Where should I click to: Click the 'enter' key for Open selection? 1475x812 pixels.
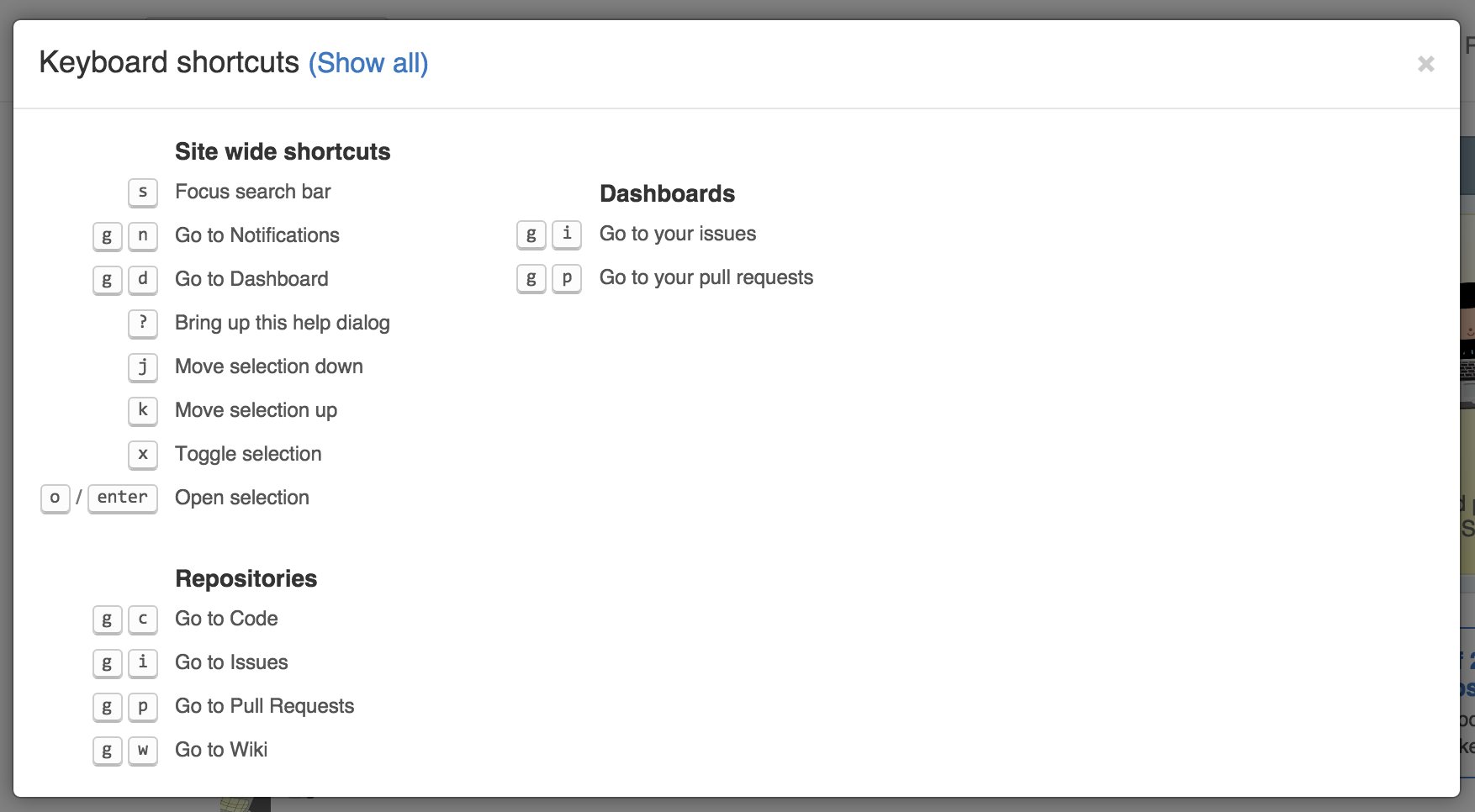click(123, 498)
